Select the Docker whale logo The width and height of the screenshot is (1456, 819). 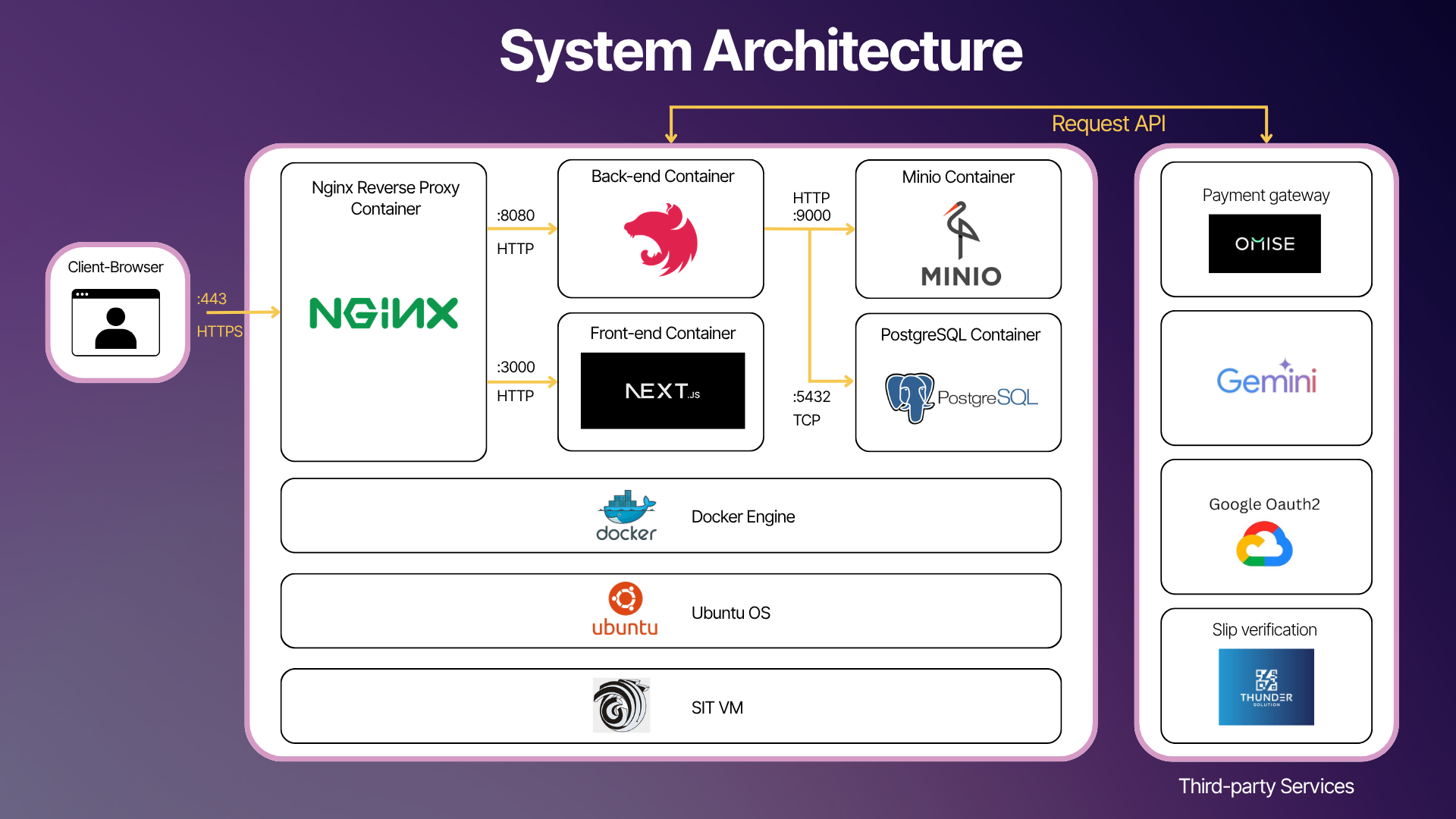(626, 516)
